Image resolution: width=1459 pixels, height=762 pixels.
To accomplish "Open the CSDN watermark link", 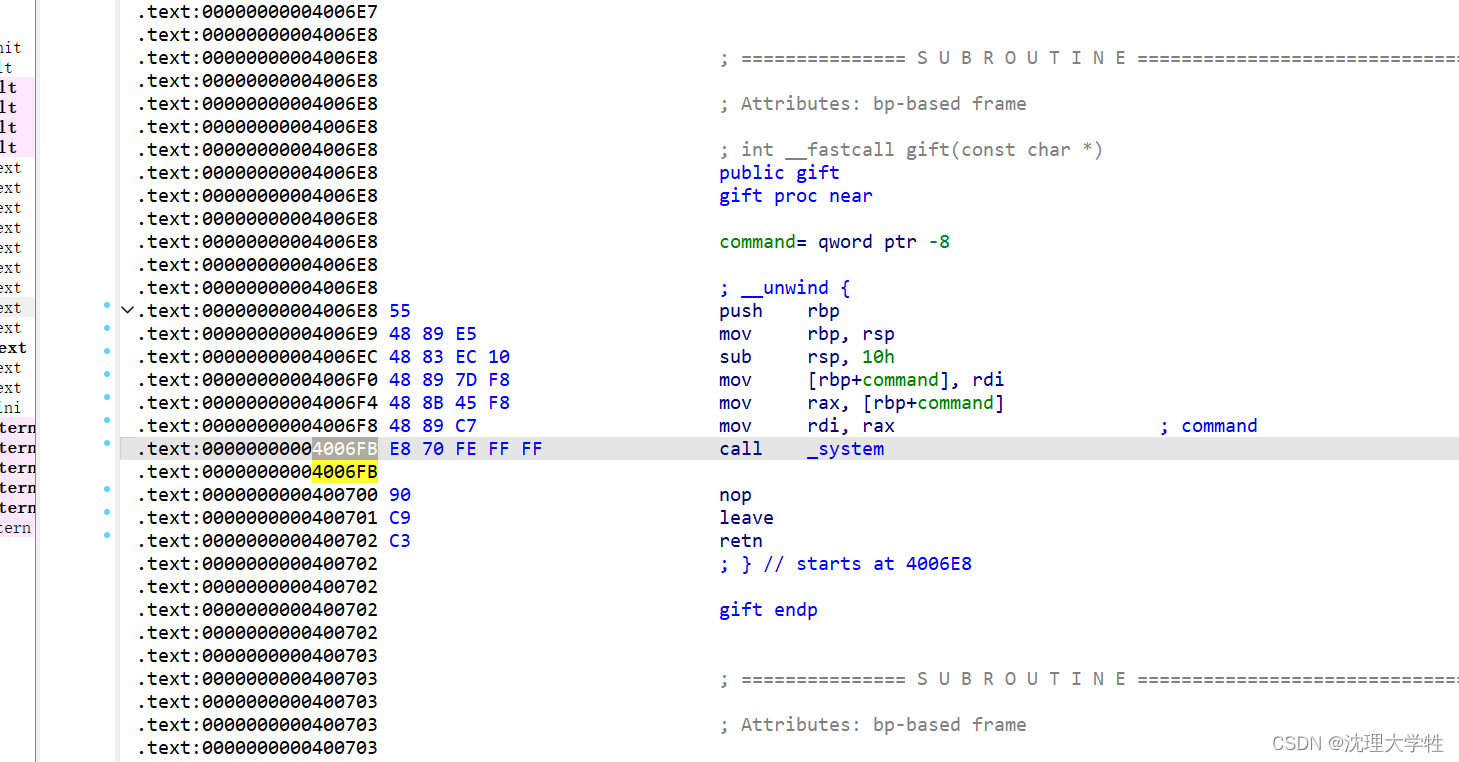I will click(1355, 743).
